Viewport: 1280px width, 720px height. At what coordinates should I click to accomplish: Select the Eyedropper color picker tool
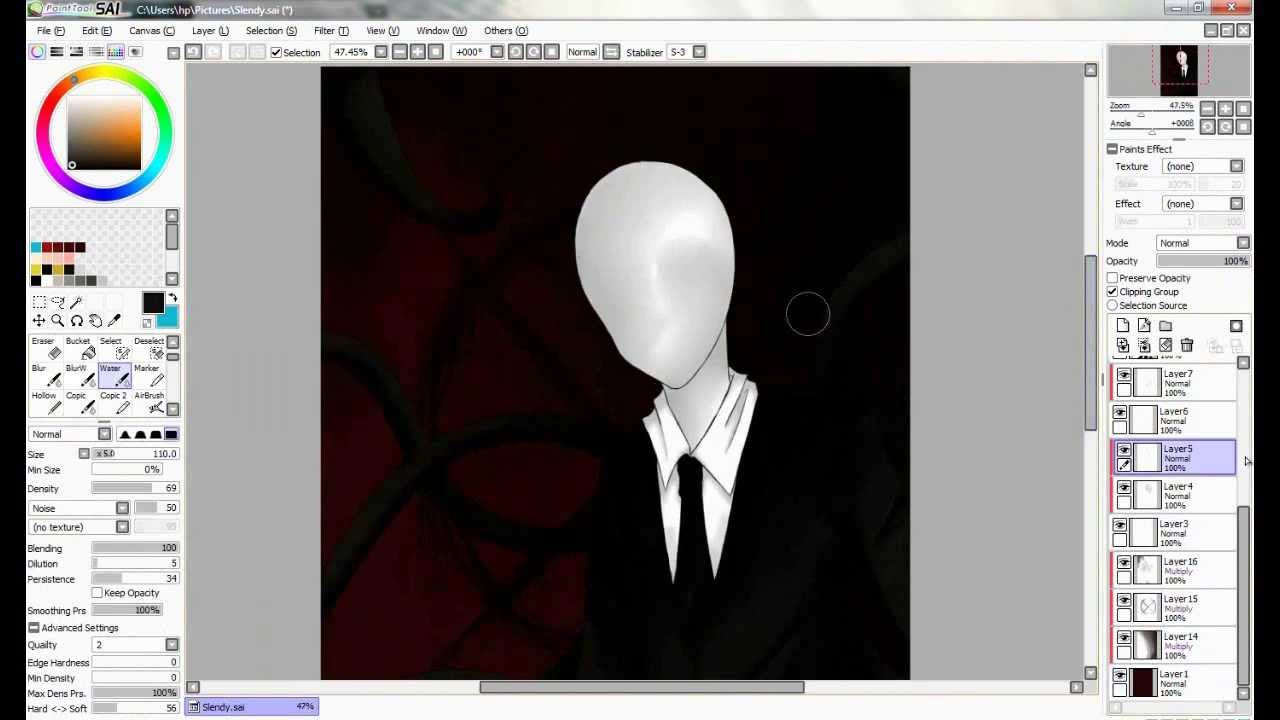114,321
